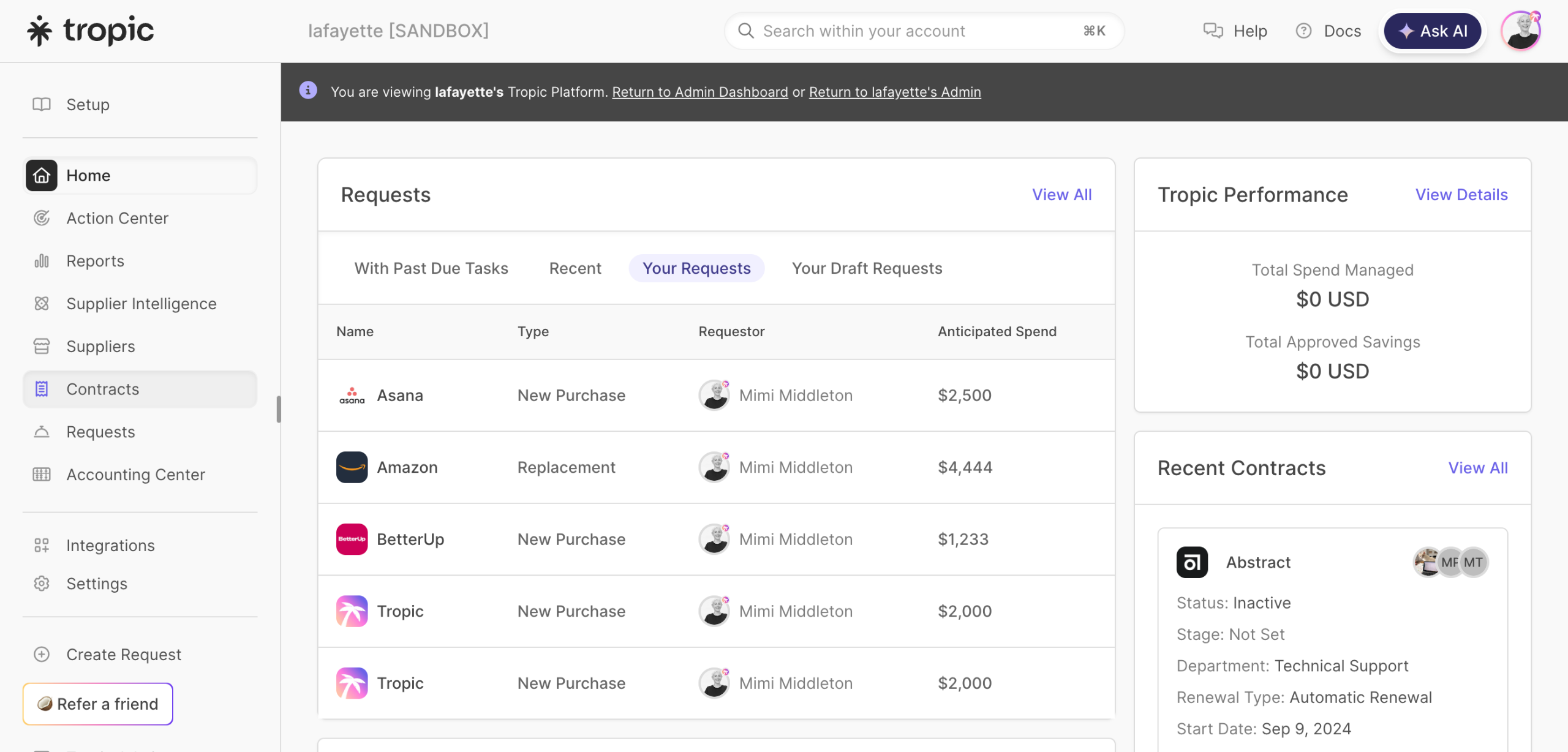Click the Abstract contract logo
Screen dimensions: 1568x752
1192,562
